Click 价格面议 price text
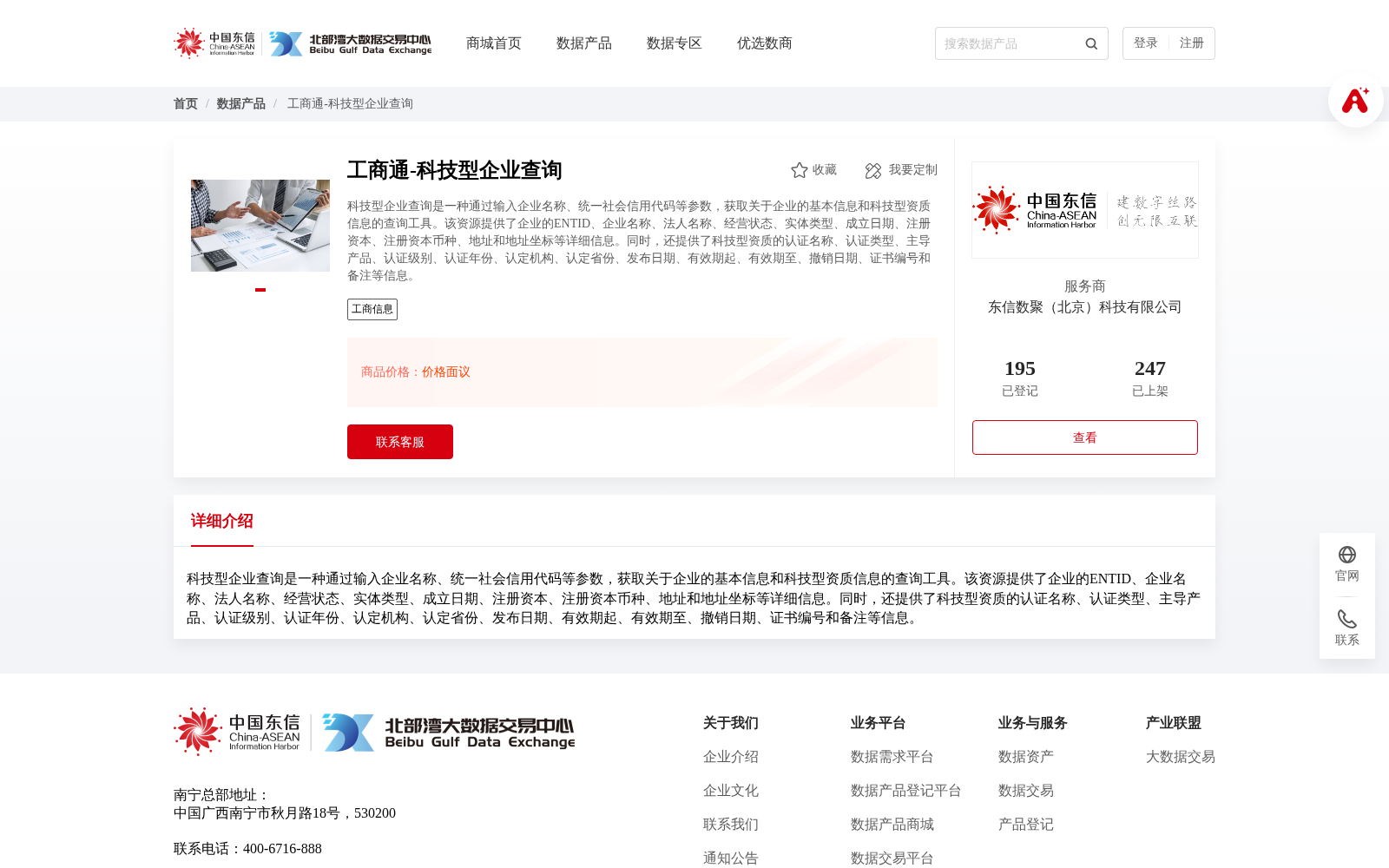This screenshot has height=868, width=1389. click(446, 372)
